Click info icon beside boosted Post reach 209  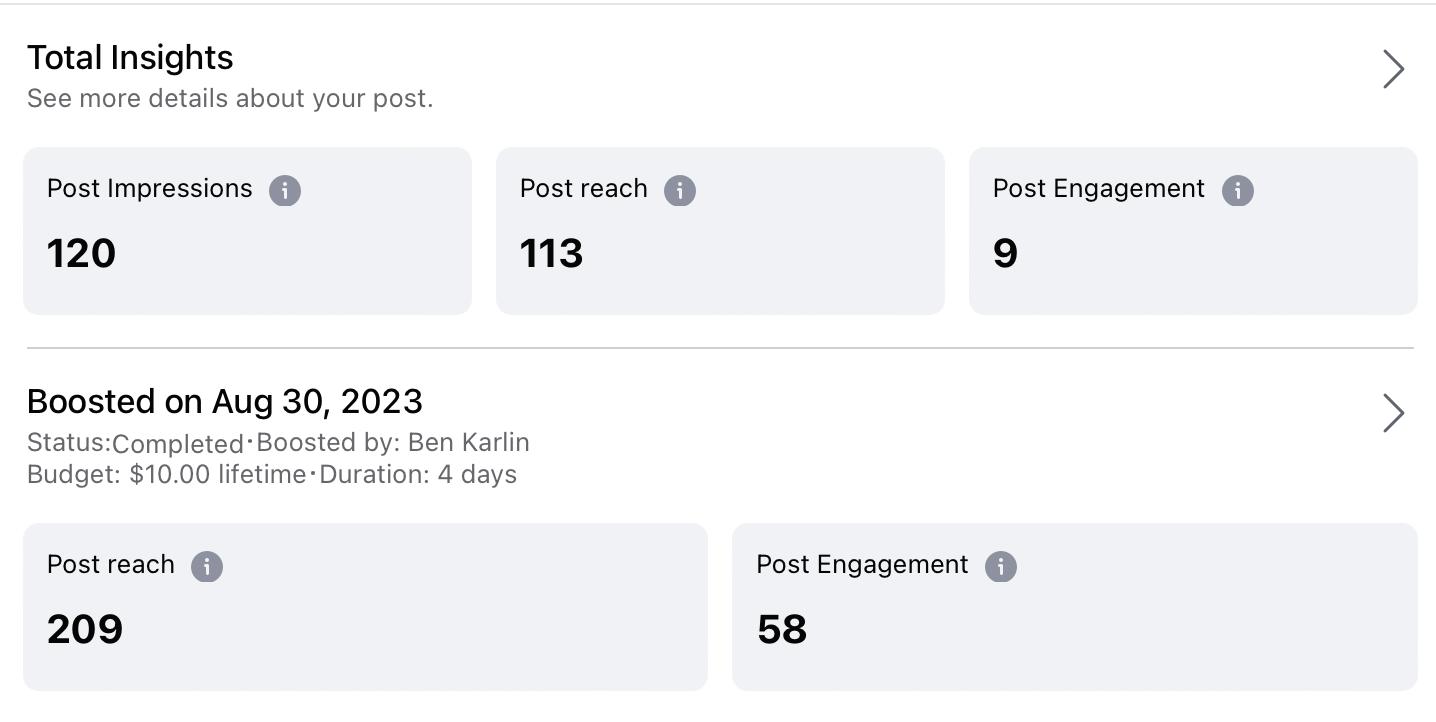tap(207, 566)
